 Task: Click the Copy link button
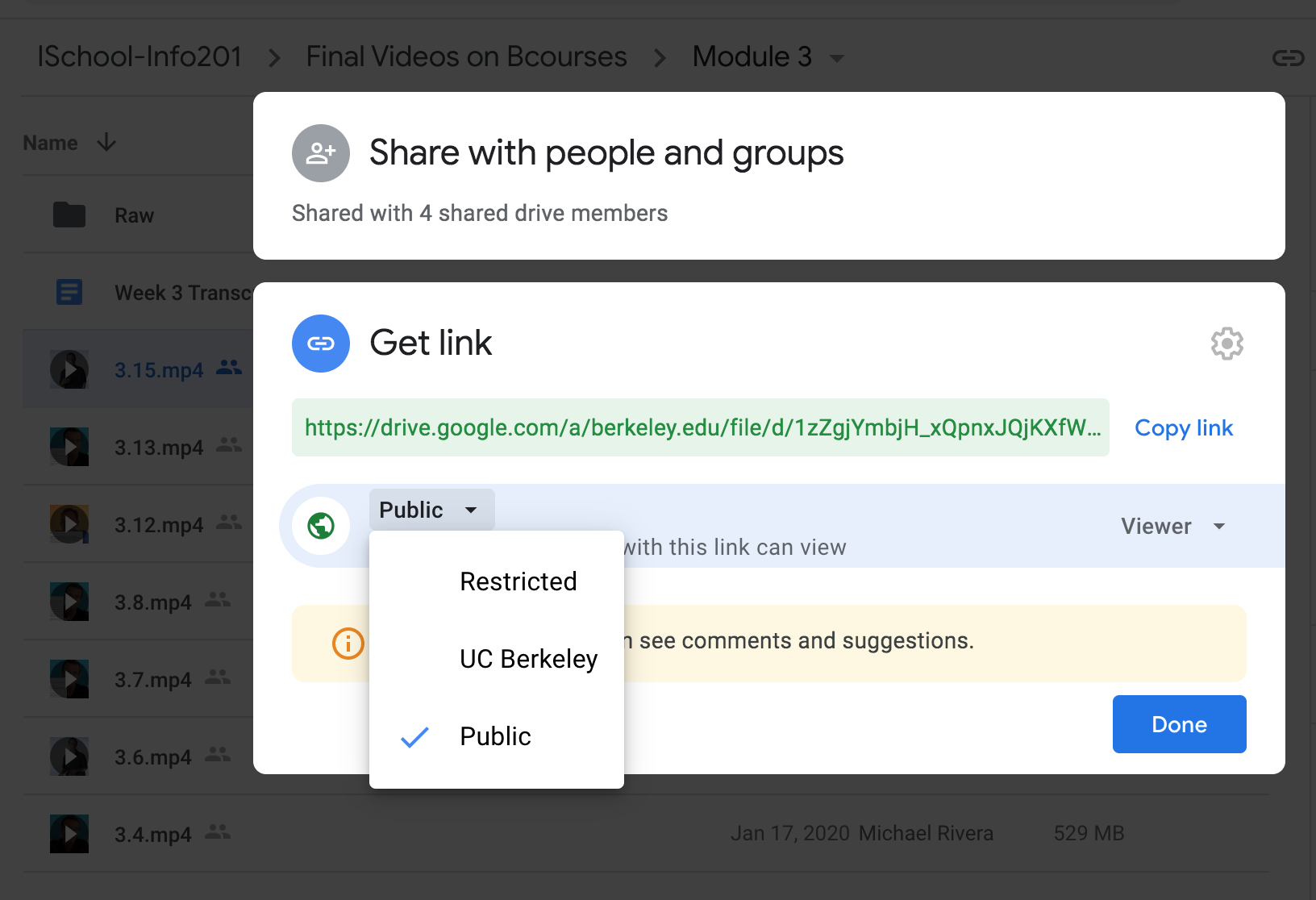point(1184,427)
